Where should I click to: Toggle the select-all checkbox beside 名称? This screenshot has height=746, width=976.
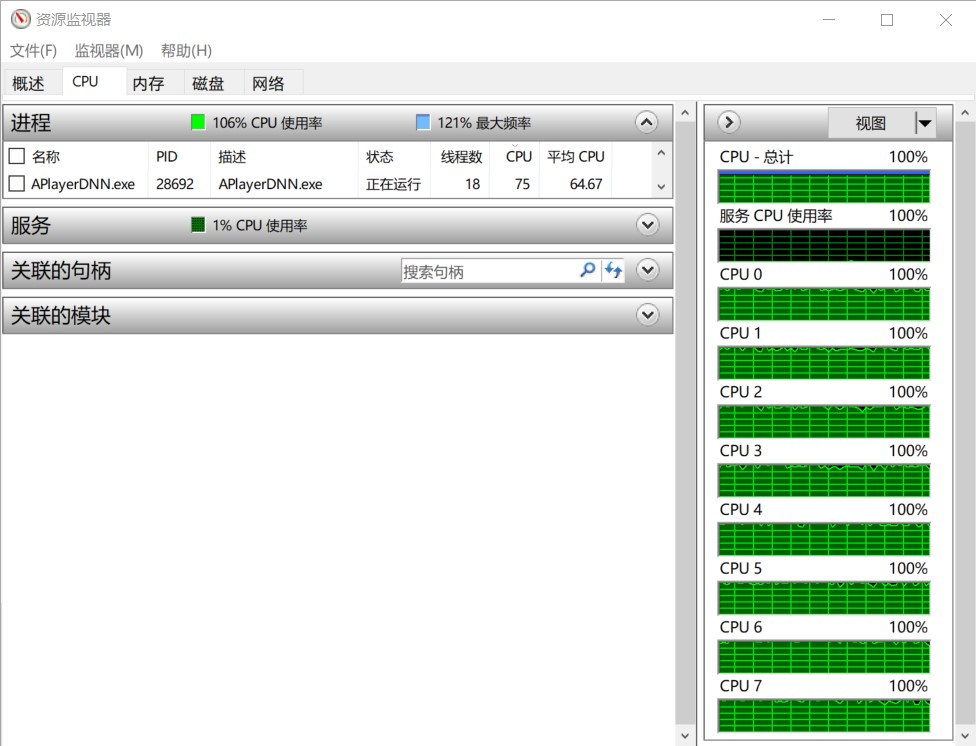click(16, 156)
